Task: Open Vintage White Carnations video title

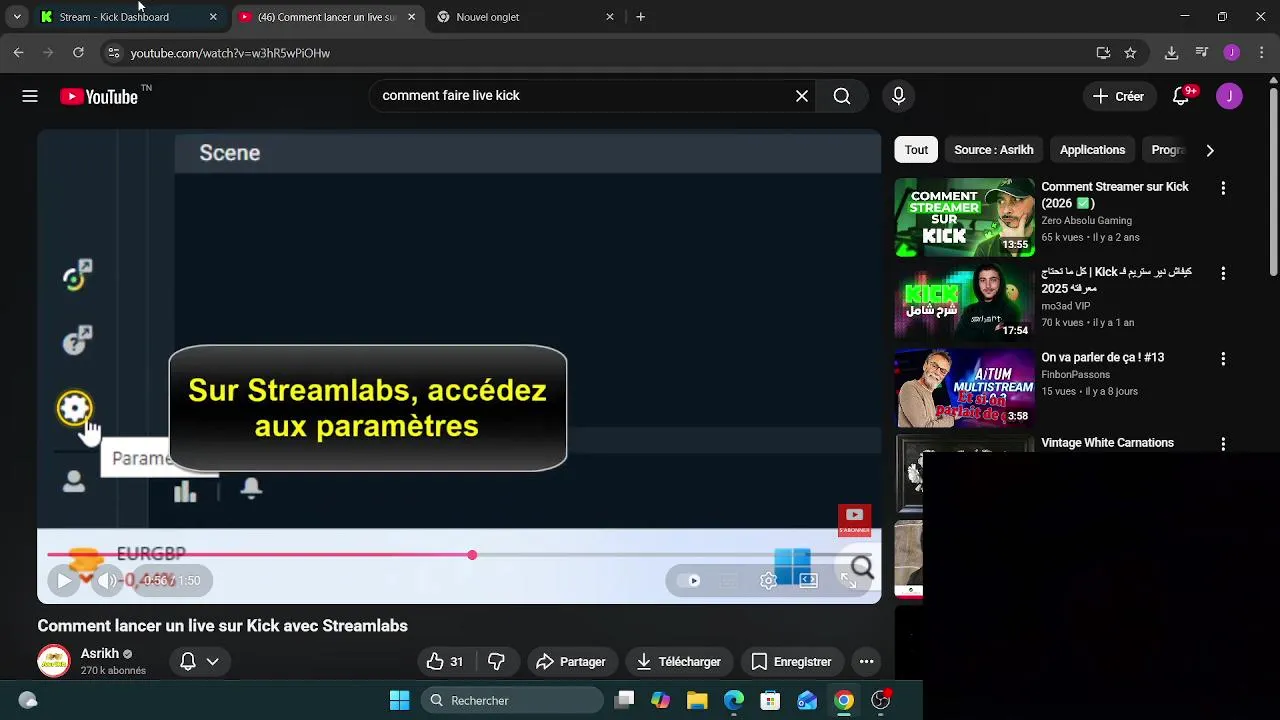Action: tap(1107, 443)
